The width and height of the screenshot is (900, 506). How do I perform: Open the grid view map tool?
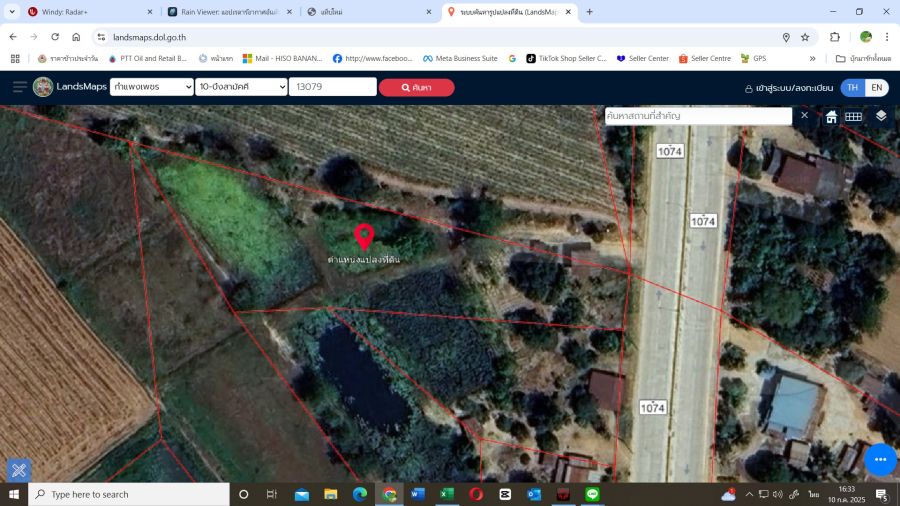coord(853,117)
